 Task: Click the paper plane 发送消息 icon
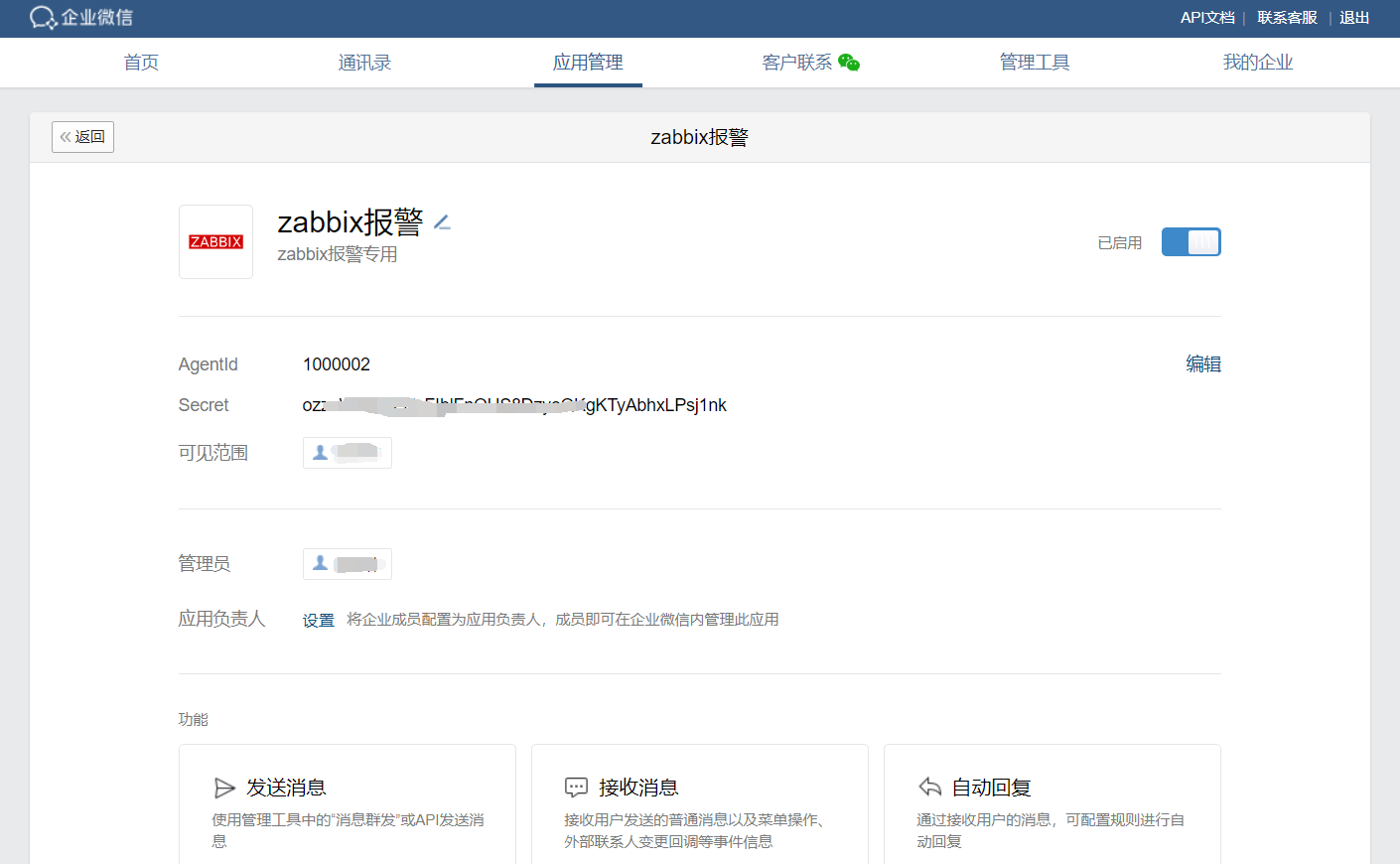225,788
